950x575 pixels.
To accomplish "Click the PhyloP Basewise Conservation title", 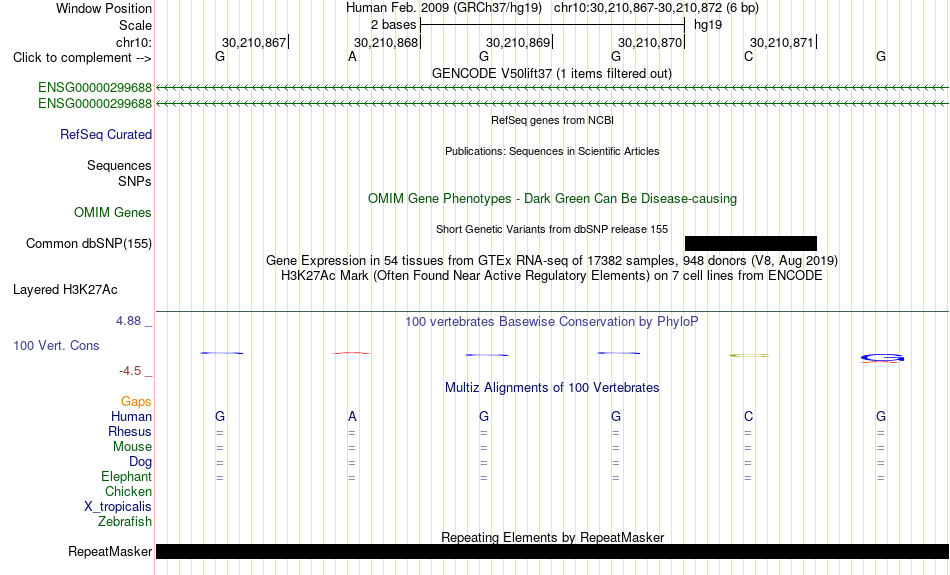I will pyautogui.click(x=551, y=322).
